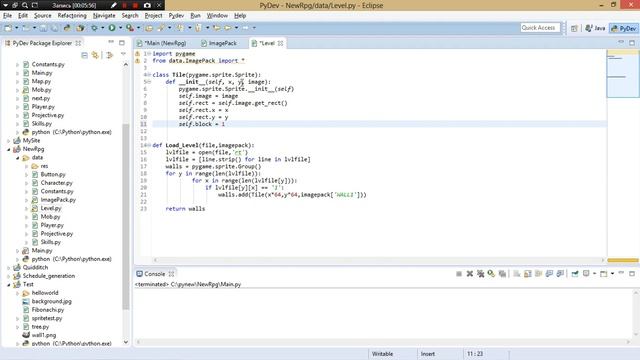Open the Refactoring menu

72,16
